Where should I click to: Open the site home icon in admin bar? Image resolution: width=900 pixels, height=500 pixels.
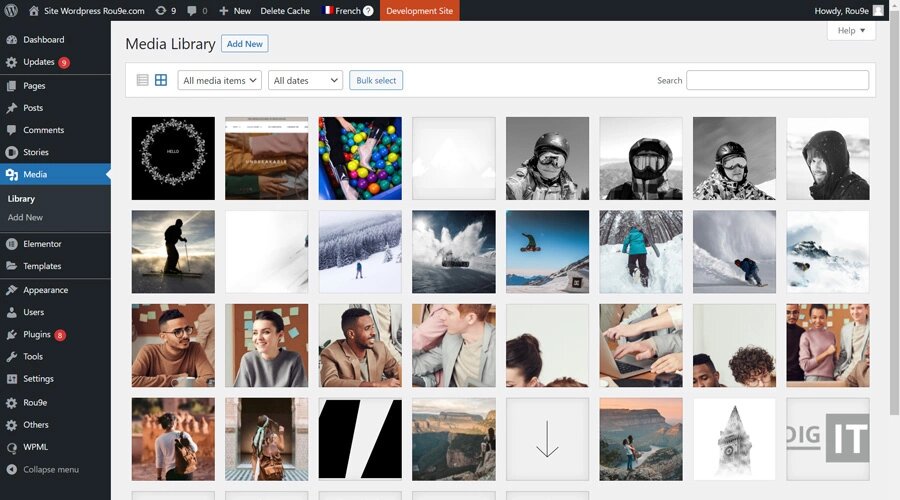pyautogui.click(x=34, y=10)
